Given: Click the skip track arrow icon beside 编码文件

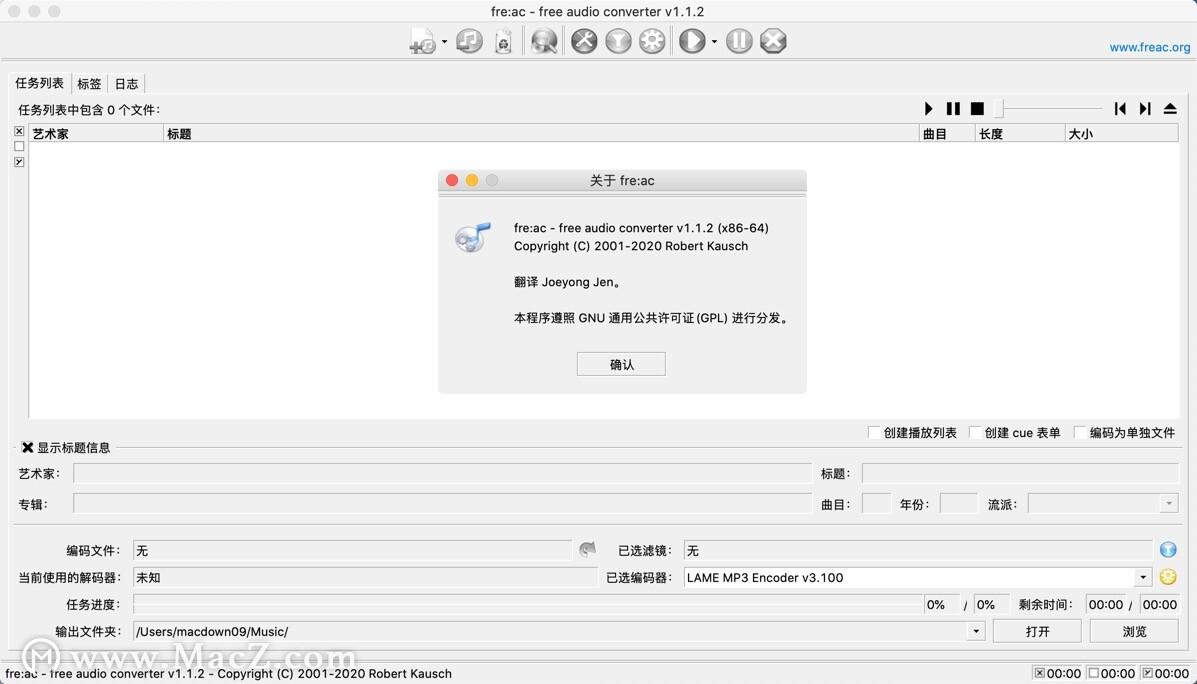Looking at the screenshot, I should pyautogui.click(x=587, y=550).
